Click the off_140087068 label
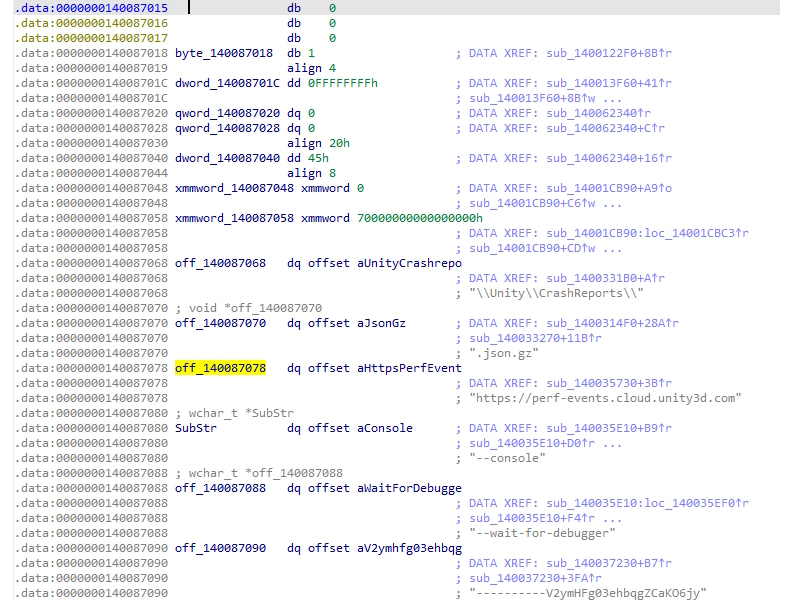The image size is (800, 600). pyautogui.click(x=220, y=263)
